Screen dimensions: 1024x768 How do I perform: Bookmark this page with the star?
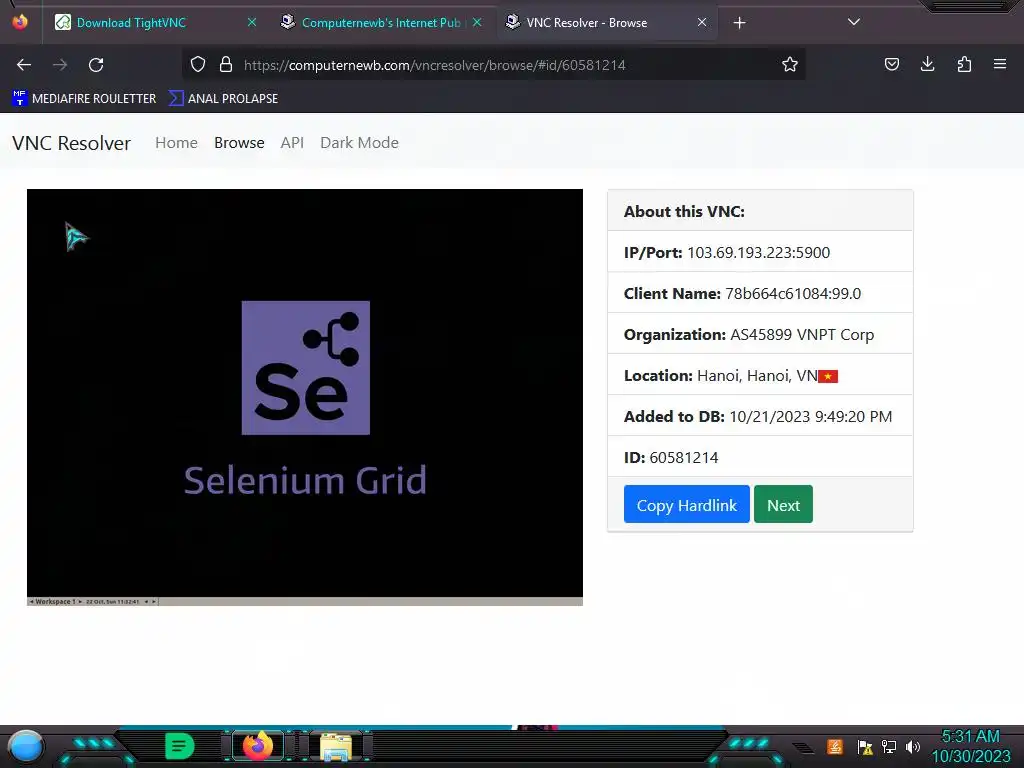click(790, 64)
